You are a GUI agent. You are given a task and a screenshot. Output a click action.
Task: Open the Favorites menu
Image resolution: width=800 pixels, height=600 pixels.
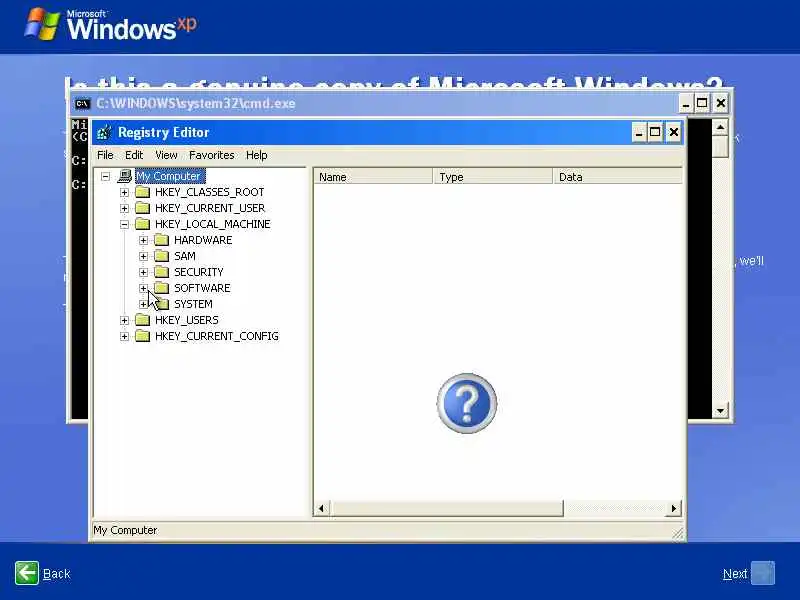[212, 155]
